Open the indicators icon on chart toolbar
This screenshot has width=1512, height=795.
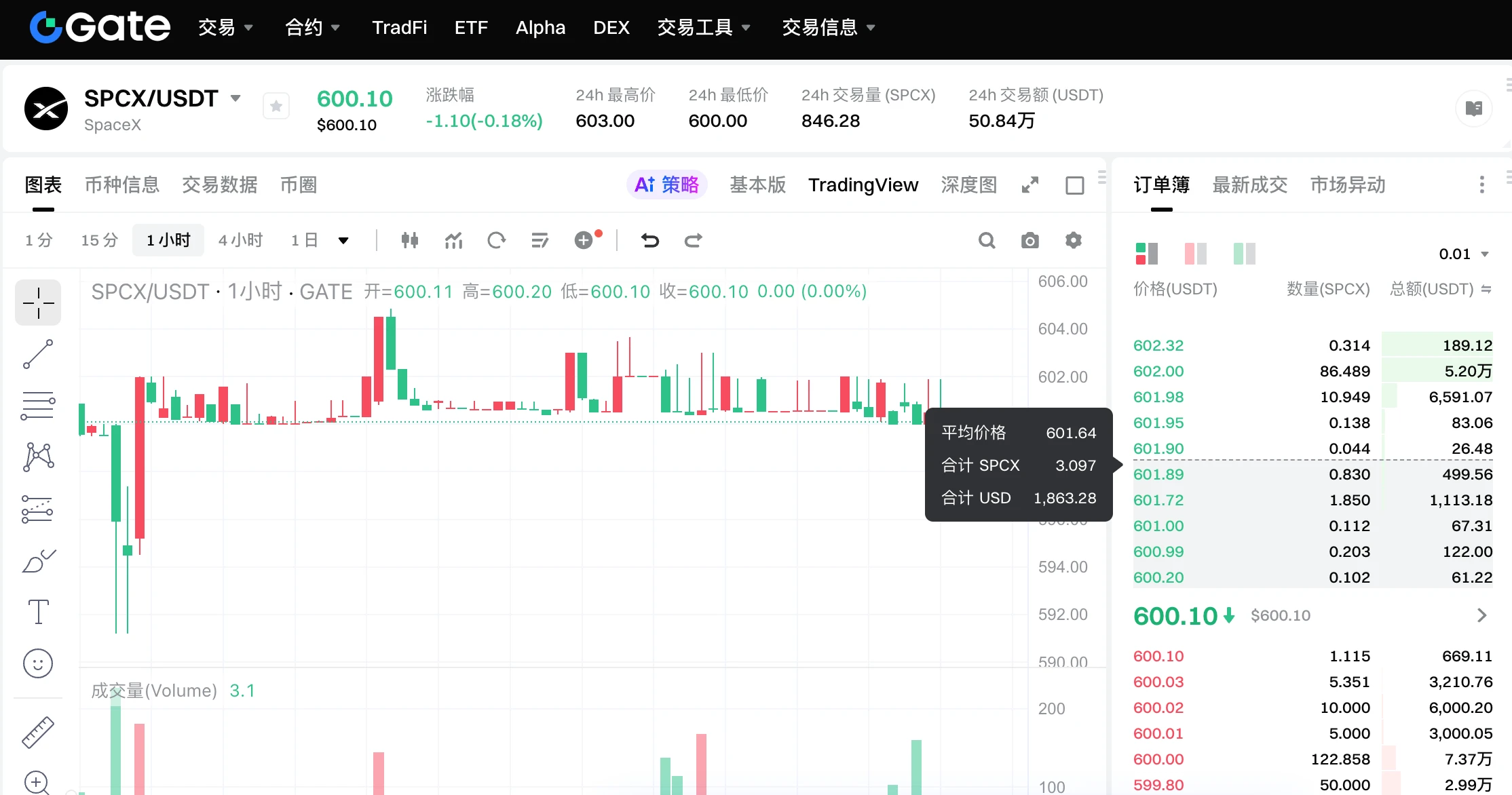[x=453, y=240]
